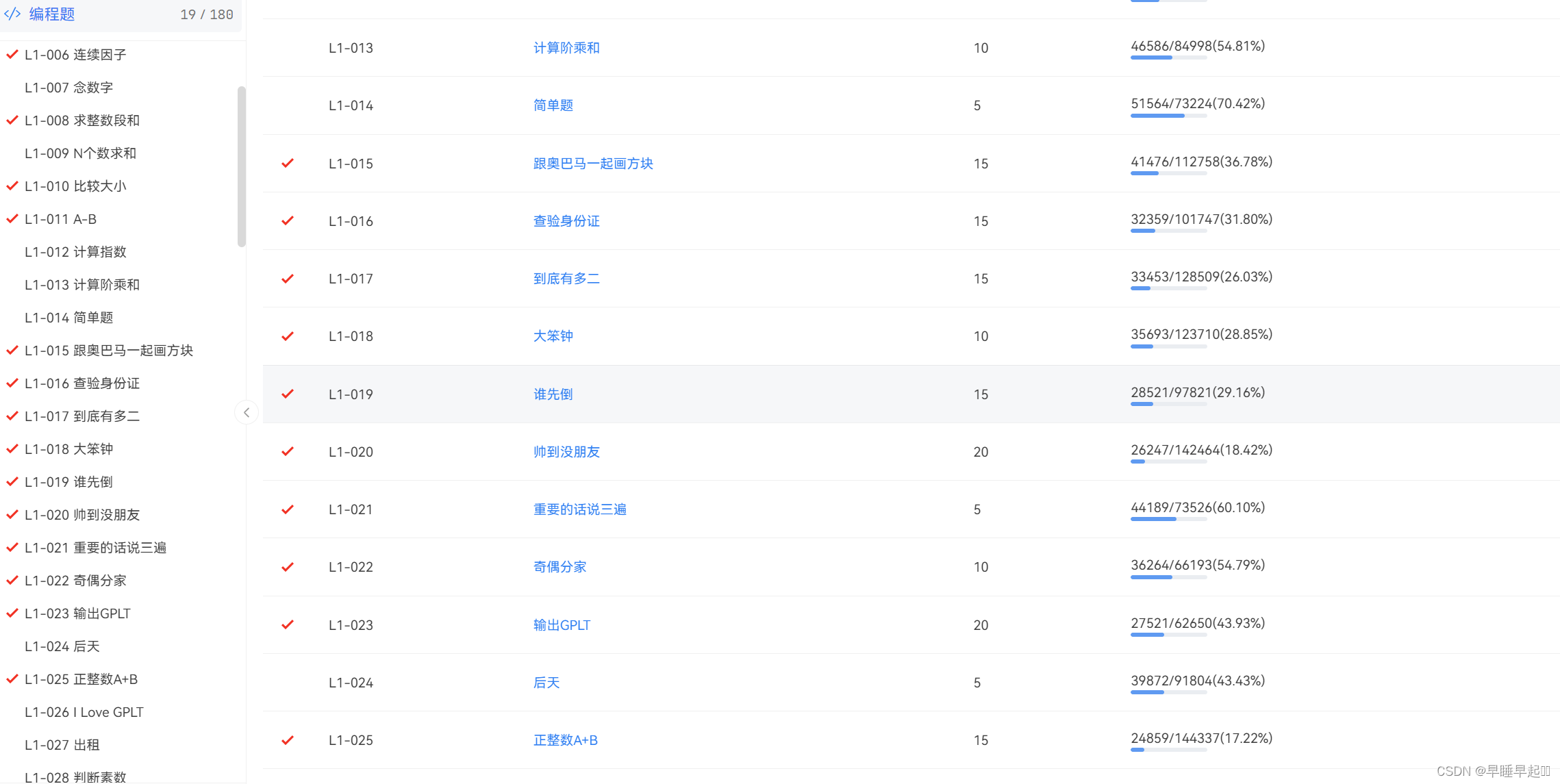Image resolution: width=1560 pixels, height=784 pixels.
Task: Select score 20 in the L1-023 row
Action: point(981,625)
